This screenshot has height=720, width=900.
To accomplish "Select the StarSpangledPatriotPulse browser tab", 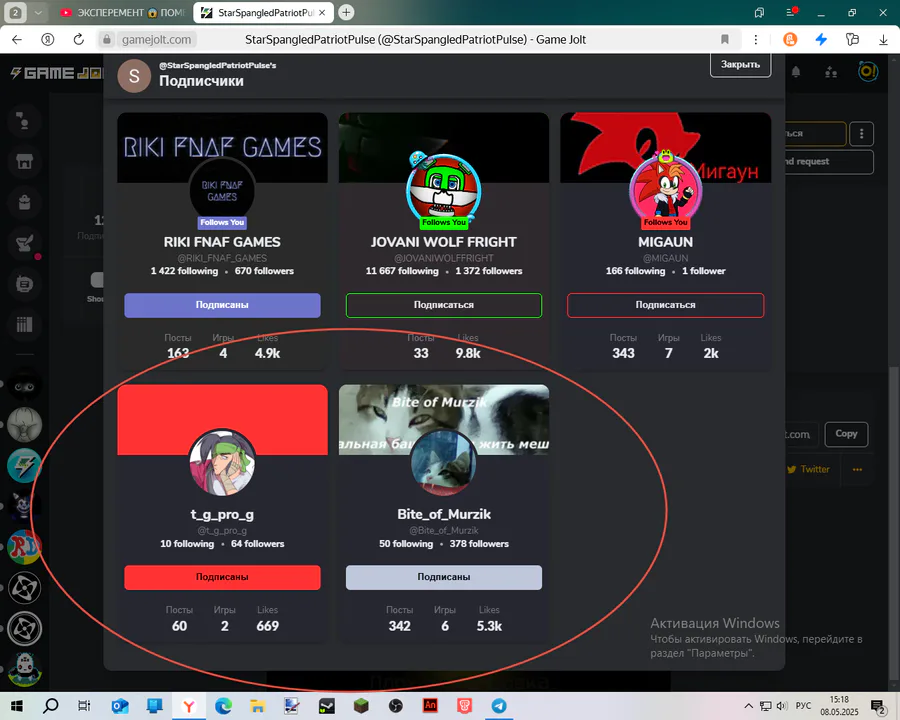I will [x=263, y=12].
